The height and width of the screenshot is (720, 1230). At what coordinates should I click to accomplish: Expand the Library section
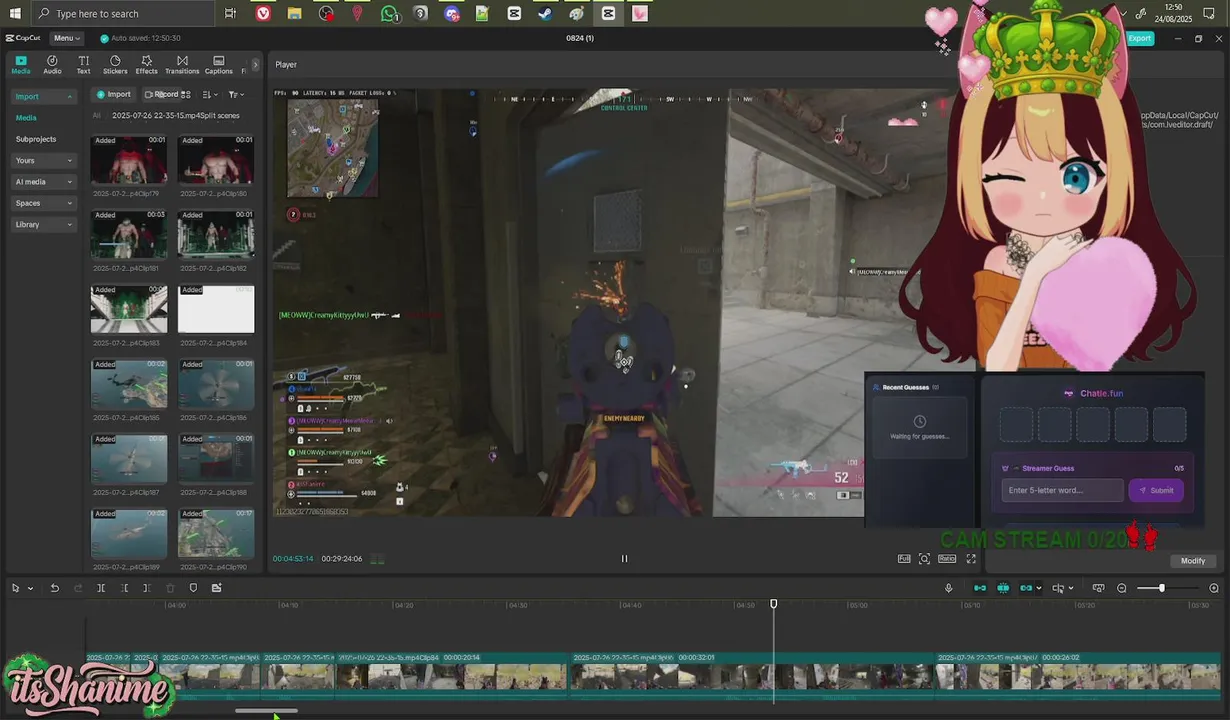[x=44, y=224]
